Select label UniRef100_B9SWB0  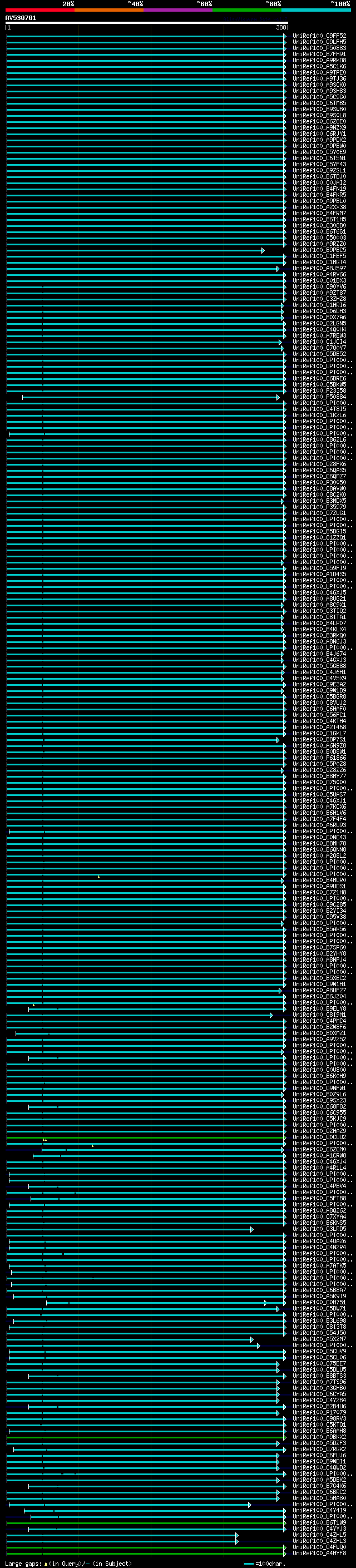319,109
